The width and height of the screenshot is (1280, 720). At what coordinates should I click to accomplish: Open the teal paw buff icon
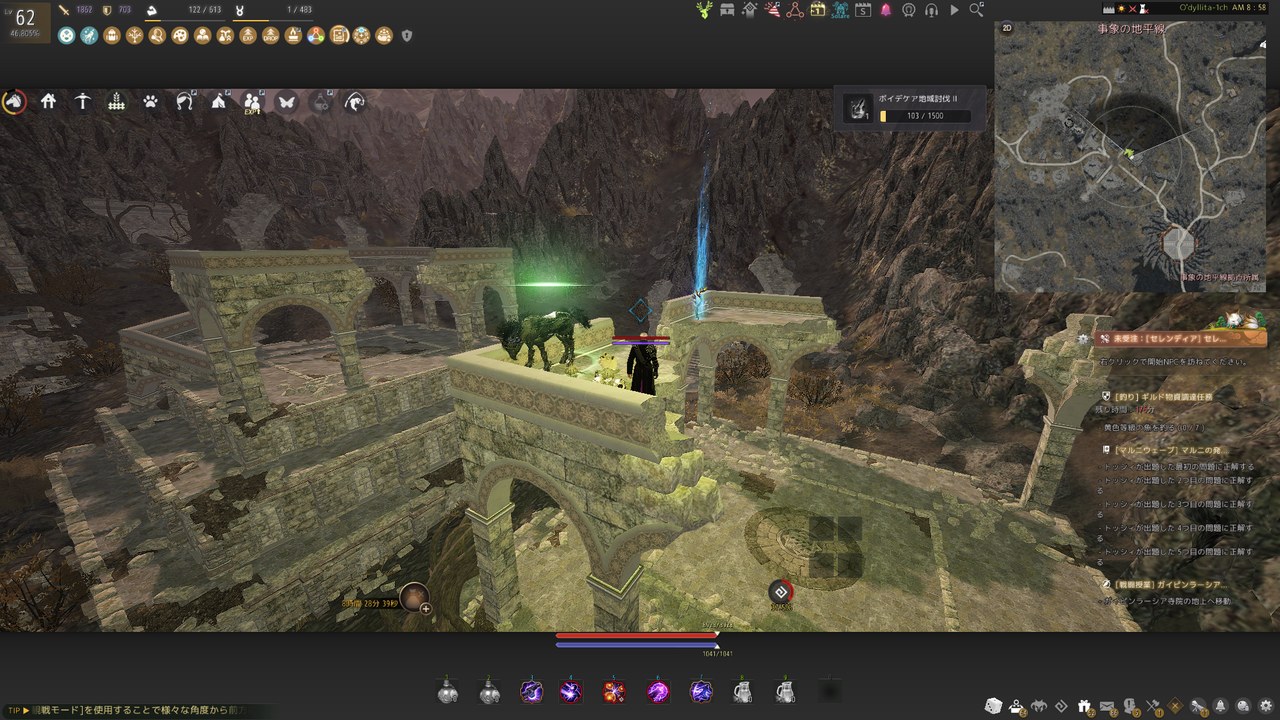pos(66,35)
